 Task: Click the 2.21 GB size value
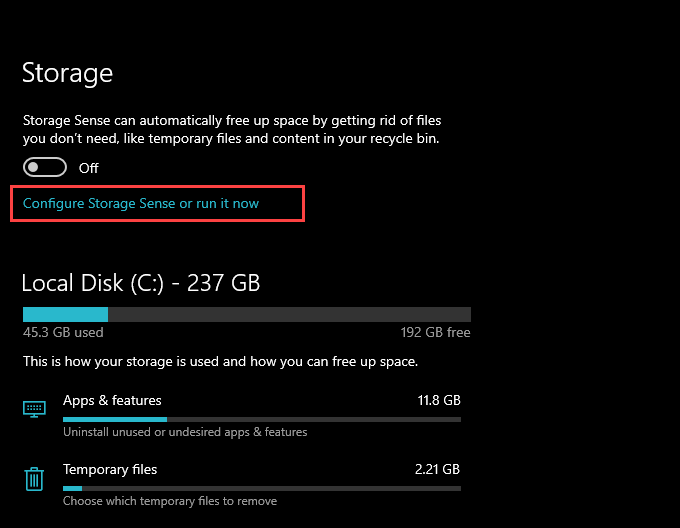pyautogui.click(x=439, y=469)
